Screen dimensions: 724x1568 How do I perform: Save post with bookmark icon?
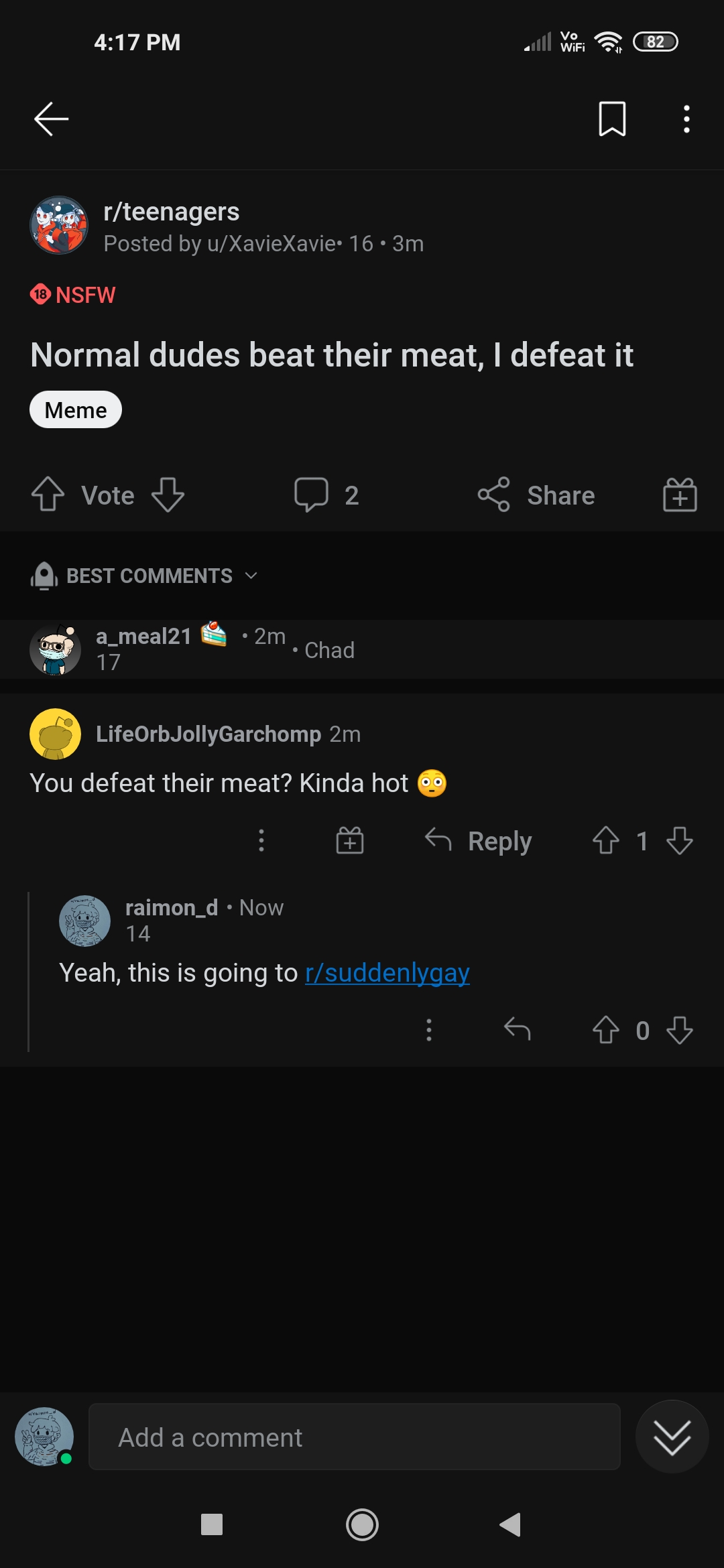coord(612,119)
